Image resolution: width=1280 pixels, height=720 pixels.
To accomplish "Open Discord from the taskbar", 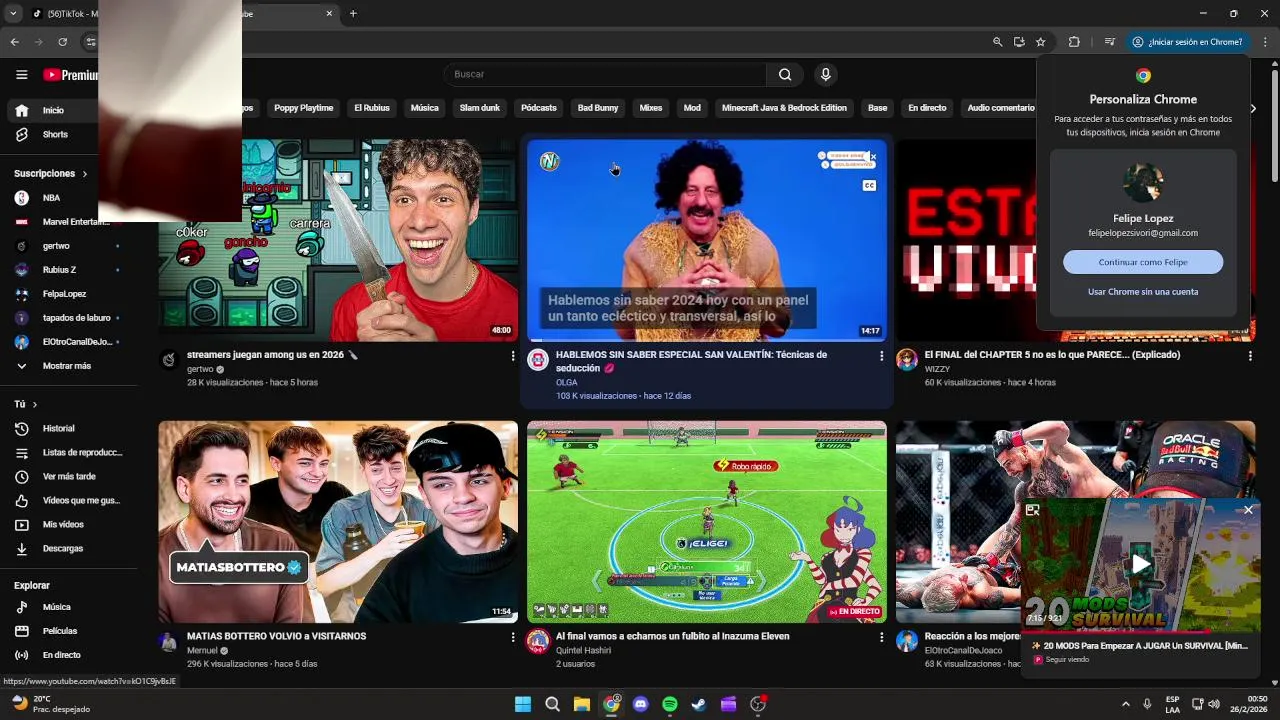I will click(641, 704).
